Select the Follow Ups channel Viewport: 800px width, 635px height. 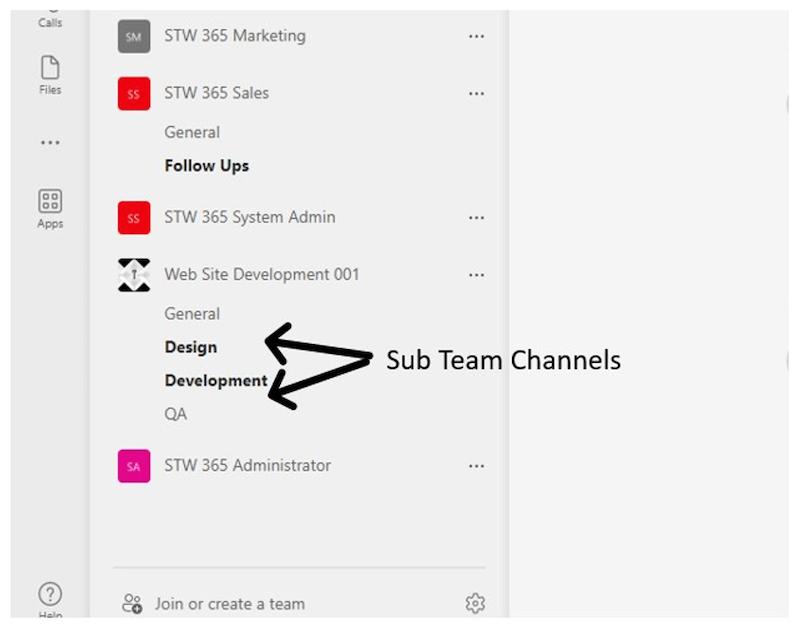tap(205, 165)
